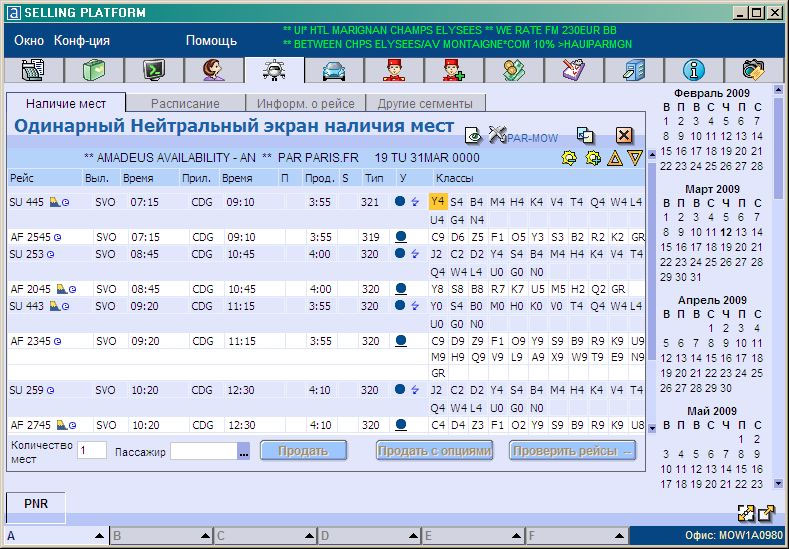Click the yellow sun minus day icon

(x=569, y=159)
